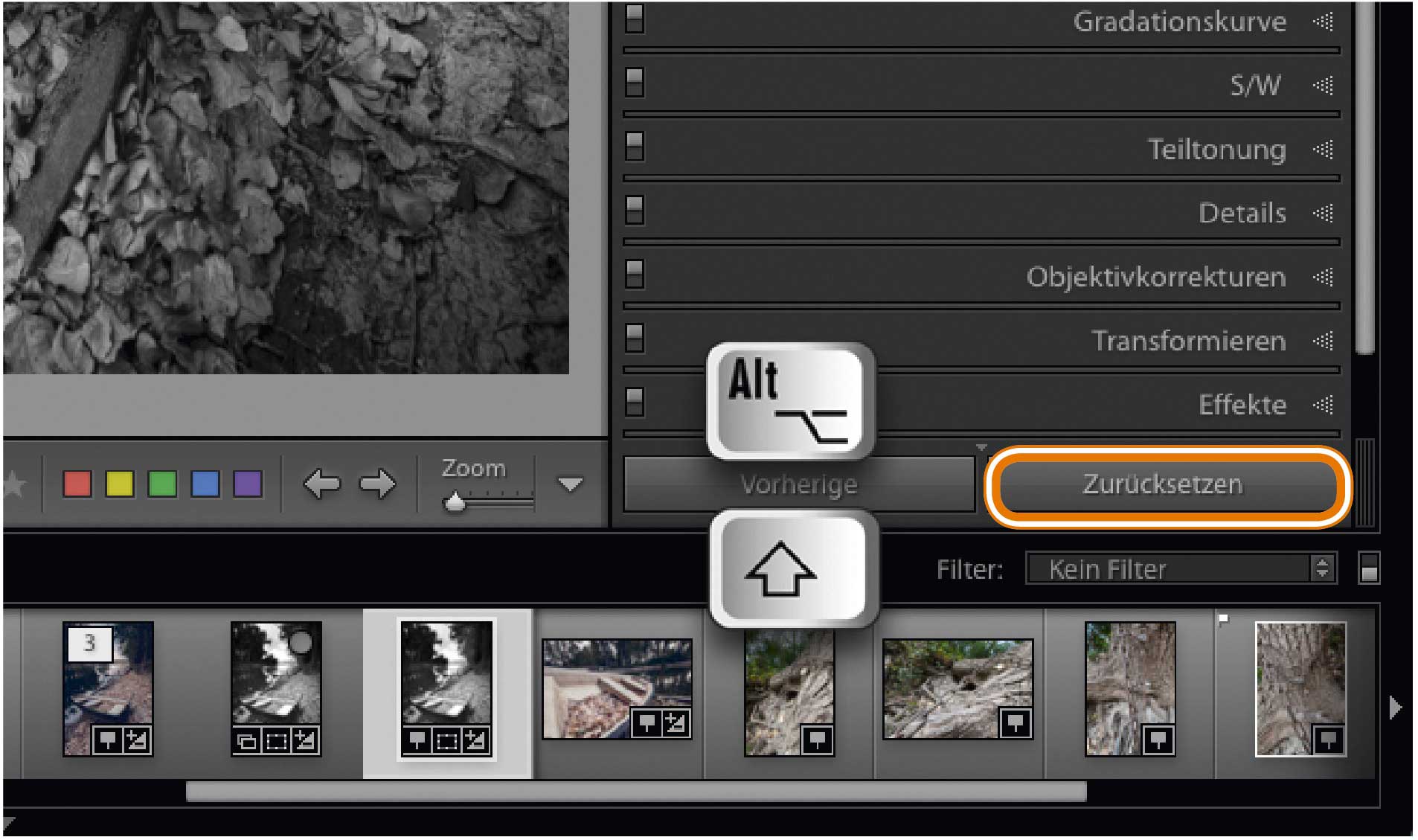Viewport: 1418px width, 840px height.
Task: Apply the purple color label
Action: 248,484
